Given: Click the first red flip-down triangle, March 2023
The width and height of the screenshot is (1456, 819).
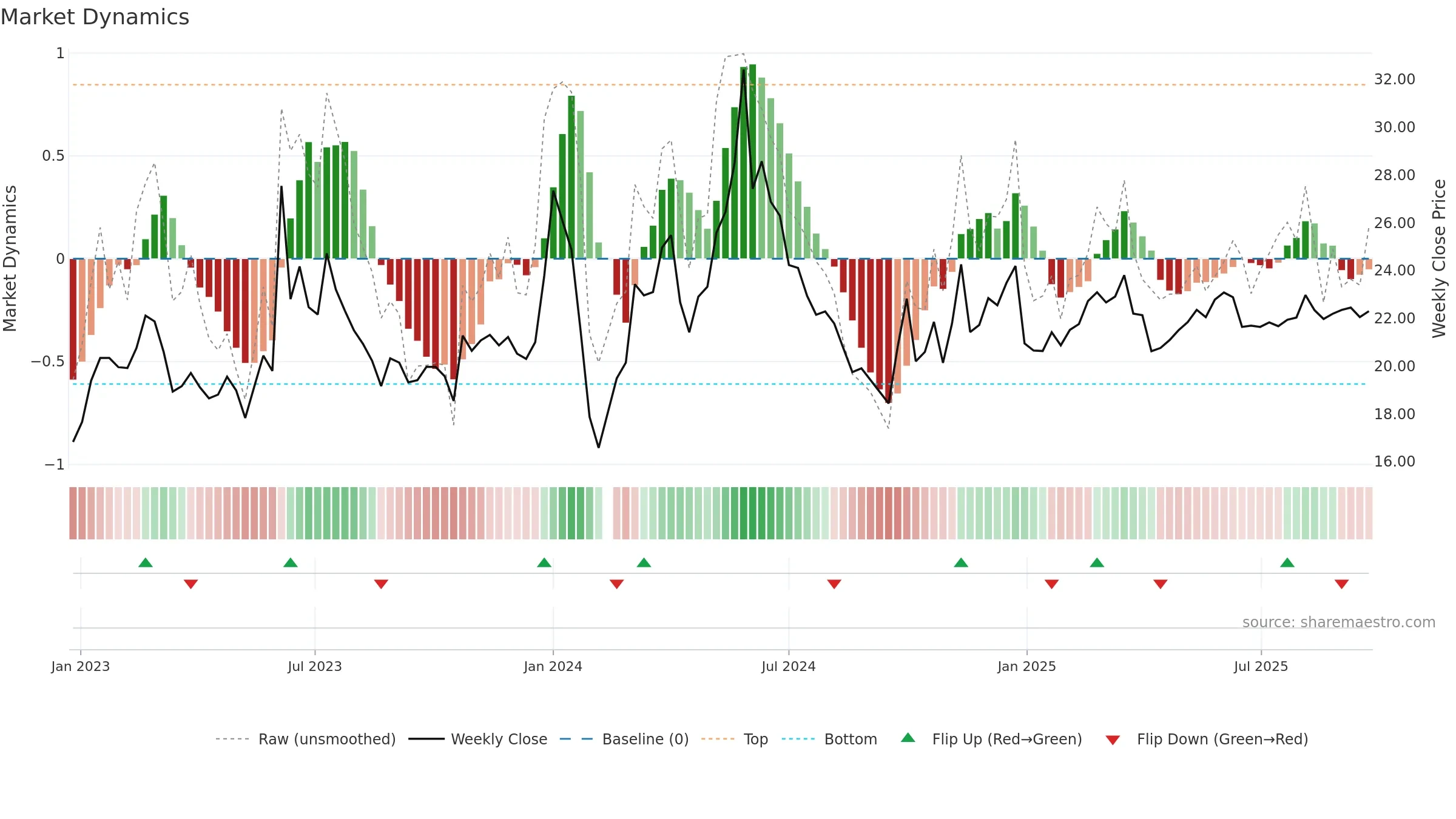Looking at the screenshot, I should [191, 584].
